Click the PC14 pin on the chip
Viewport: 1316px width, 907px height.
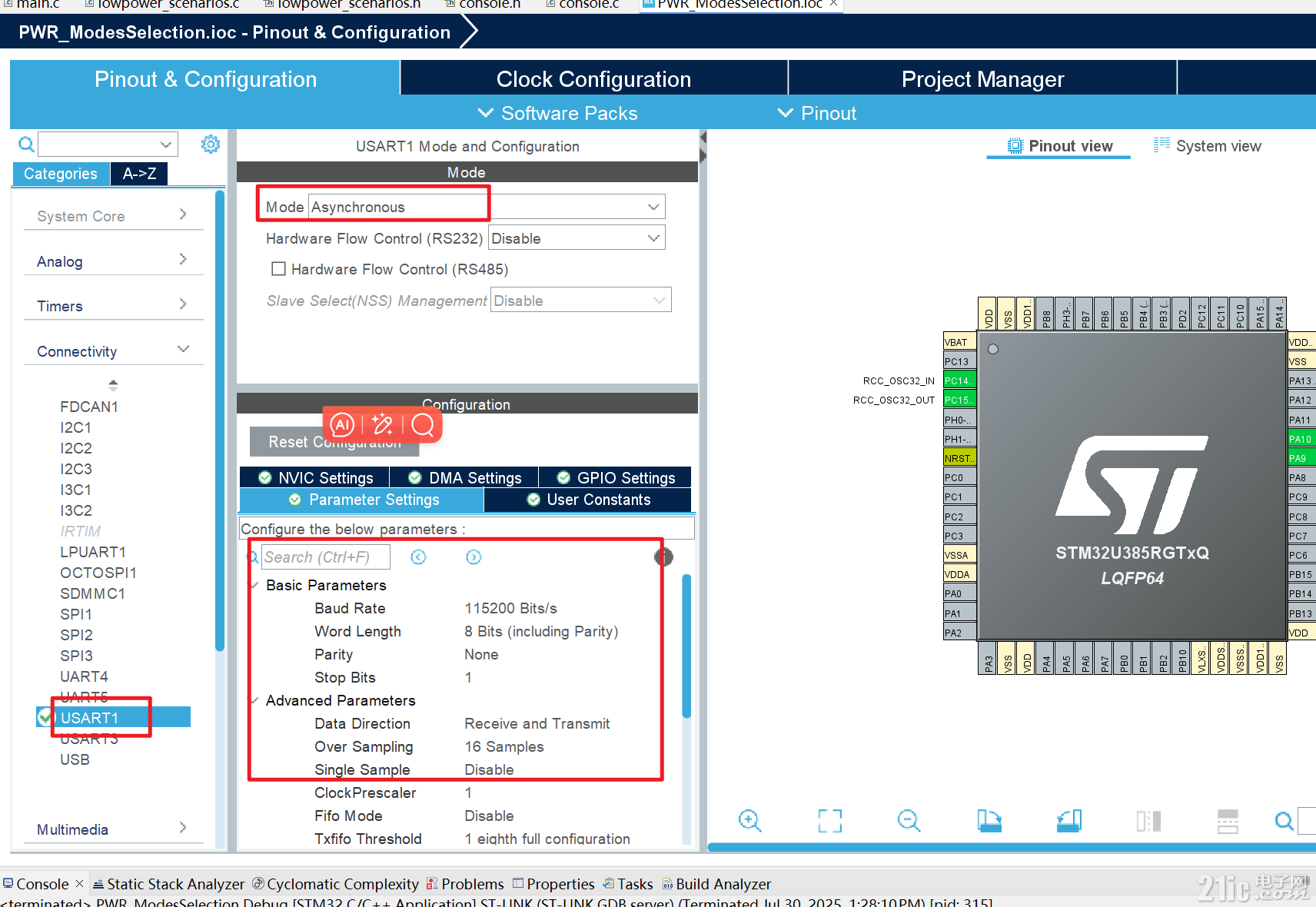coord(959,380)
